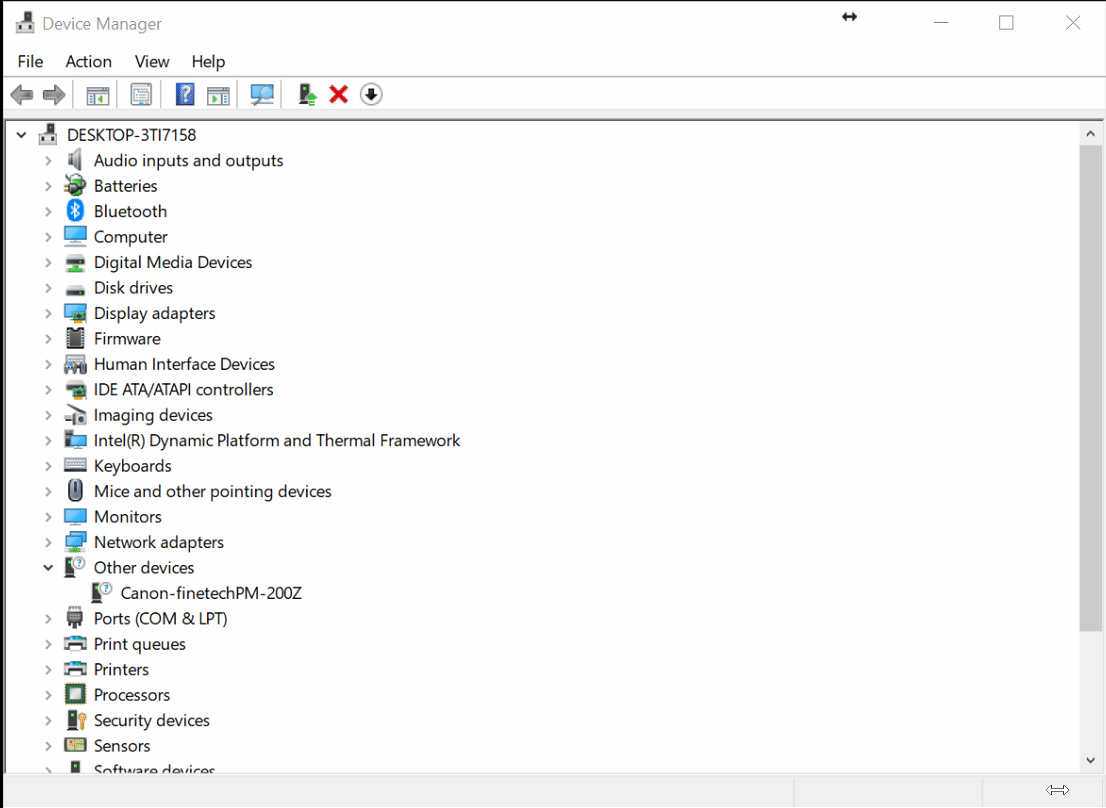Open the File menu
The width and height of the screenshot is (1106, 808).
pyautogui.click(x=30, y=61)
